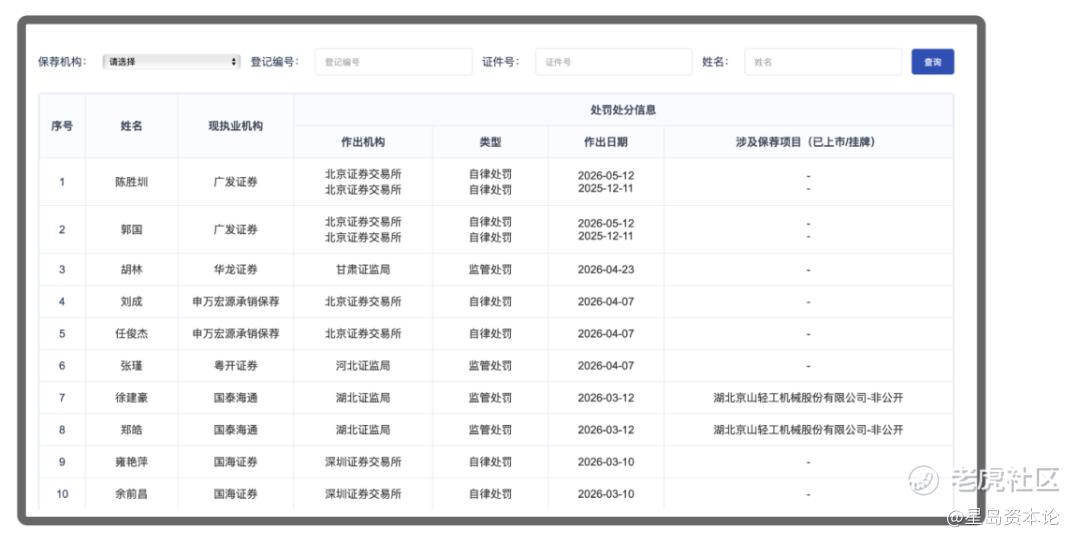Click row number 3

(x=62, y=269)
